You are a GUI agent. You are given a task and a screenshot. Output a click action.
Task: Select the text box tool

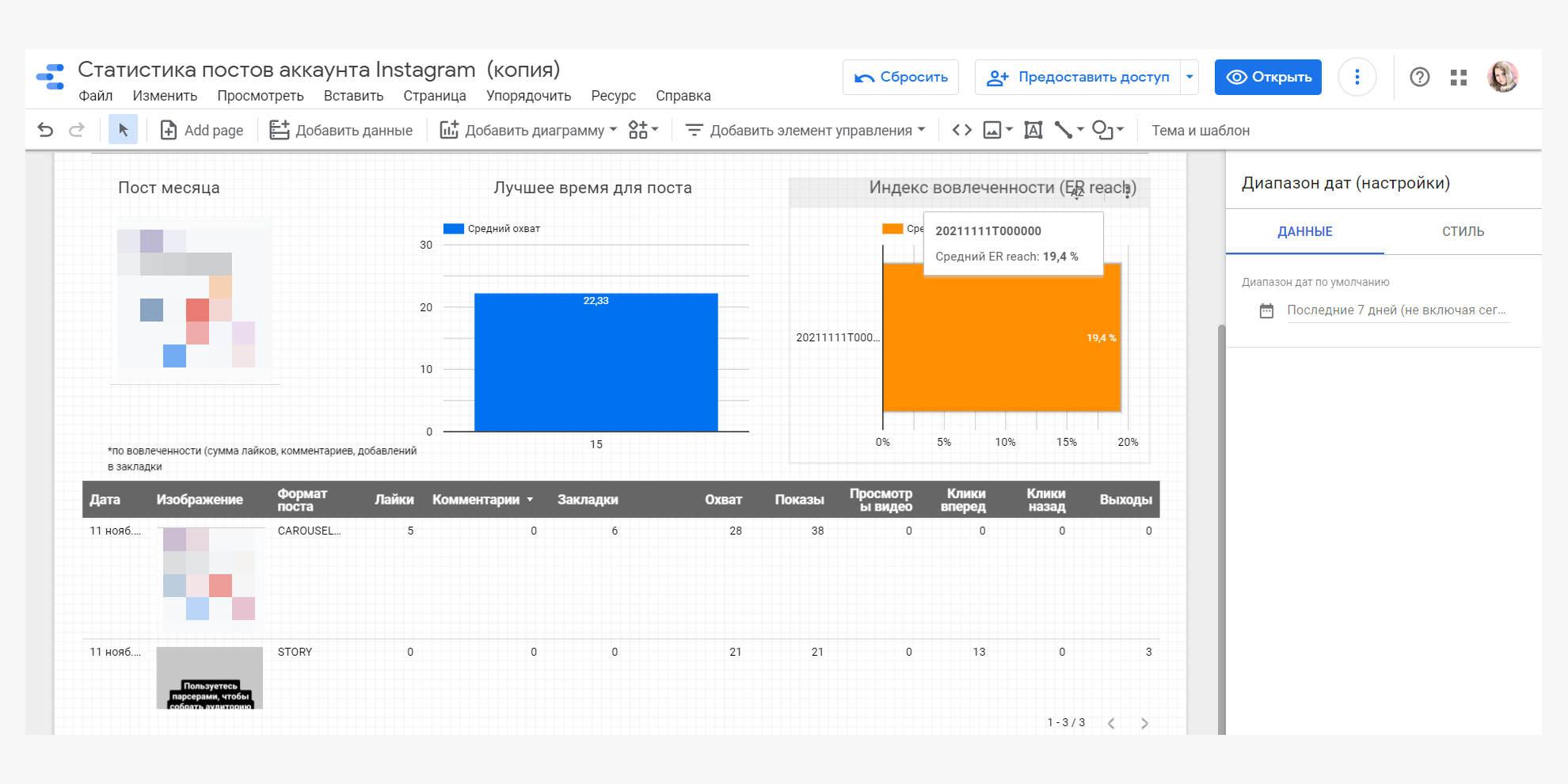(x=1033, y=130)
